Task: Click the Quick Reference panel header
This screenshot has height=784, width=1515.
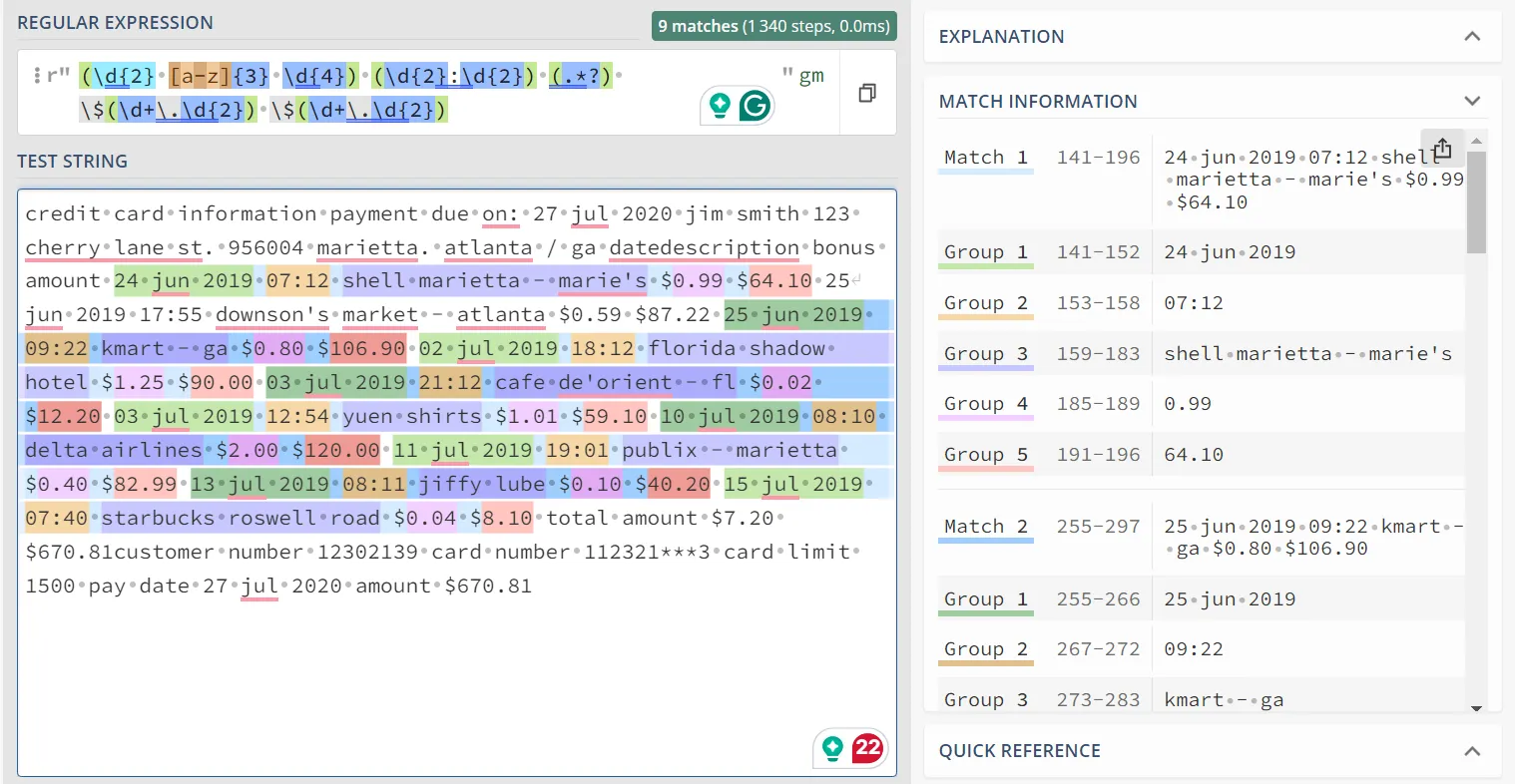Action: coord(1213,751)
